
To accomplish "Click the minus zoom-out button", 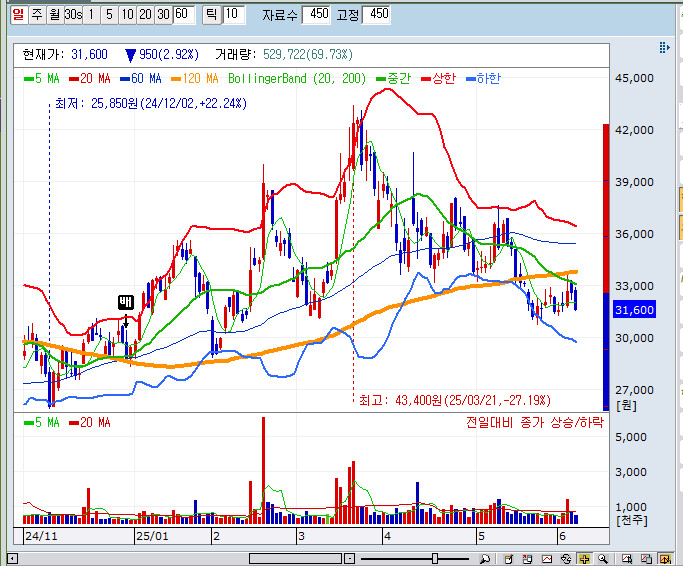I will click(x=350, y=558).
